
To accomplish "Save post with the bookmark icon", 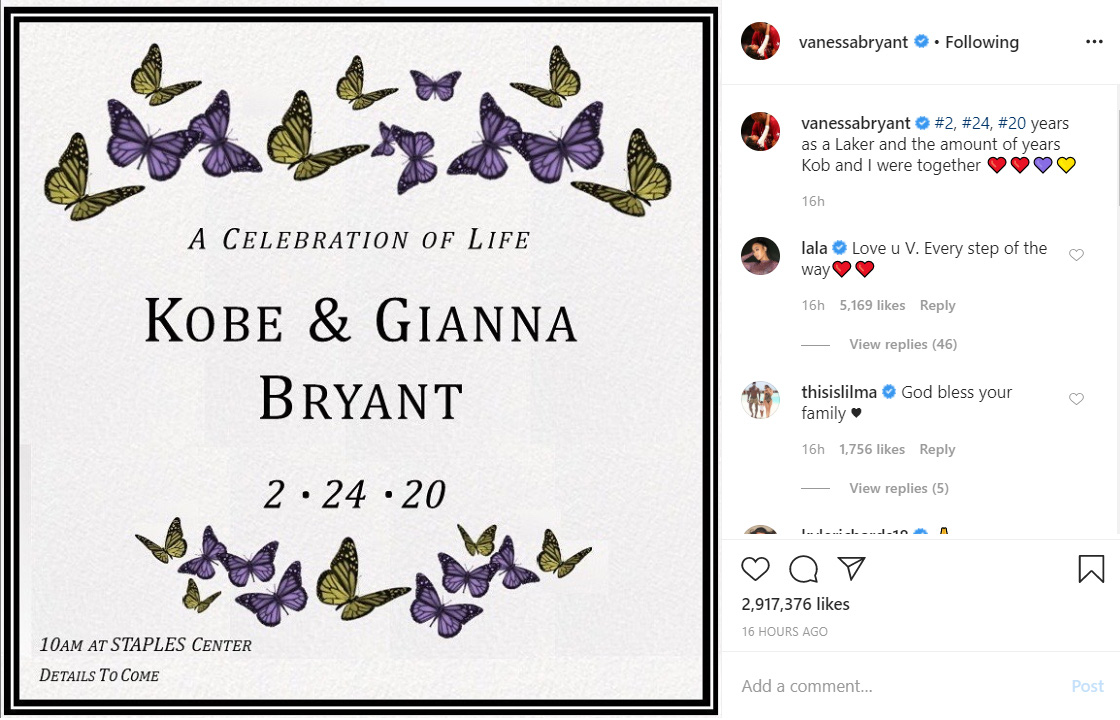I will tap(1091, 569).
